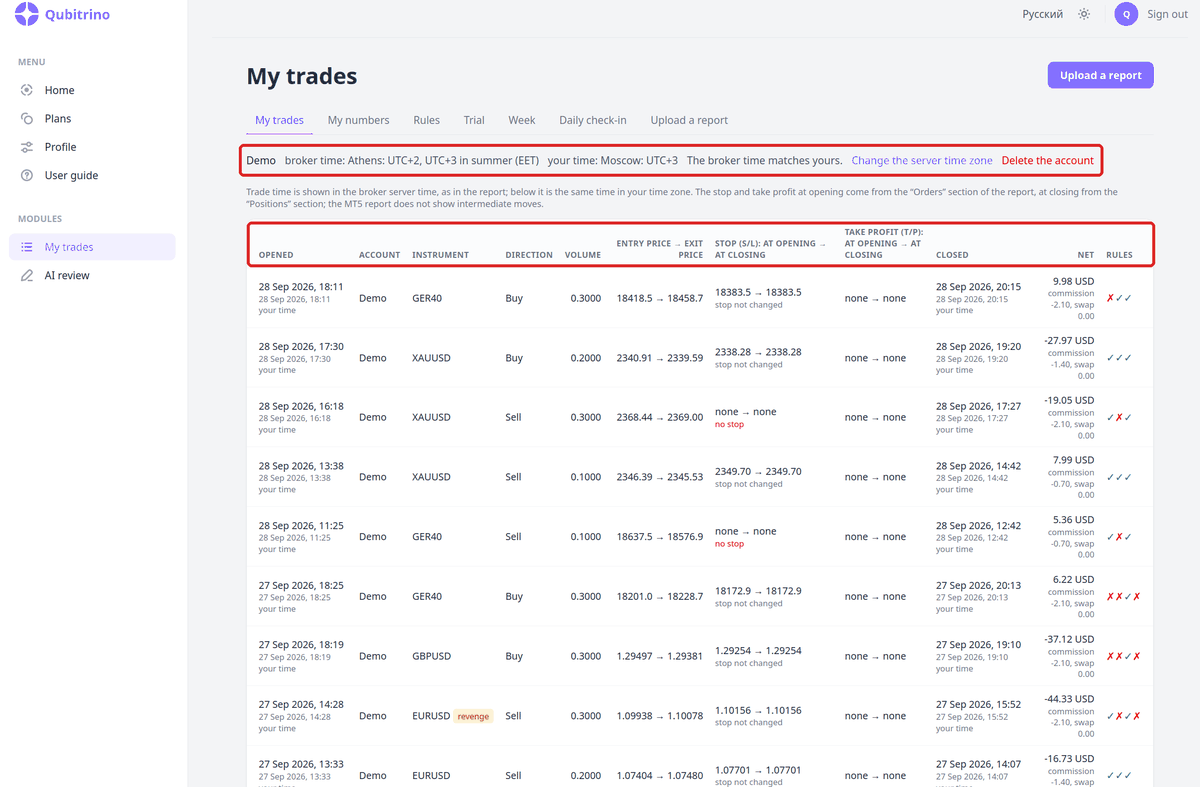The width and height of the screenshot is (1200, 787).
Task: Click rules marks for 28 Sep 11:25 trade
Action: 1119,537
